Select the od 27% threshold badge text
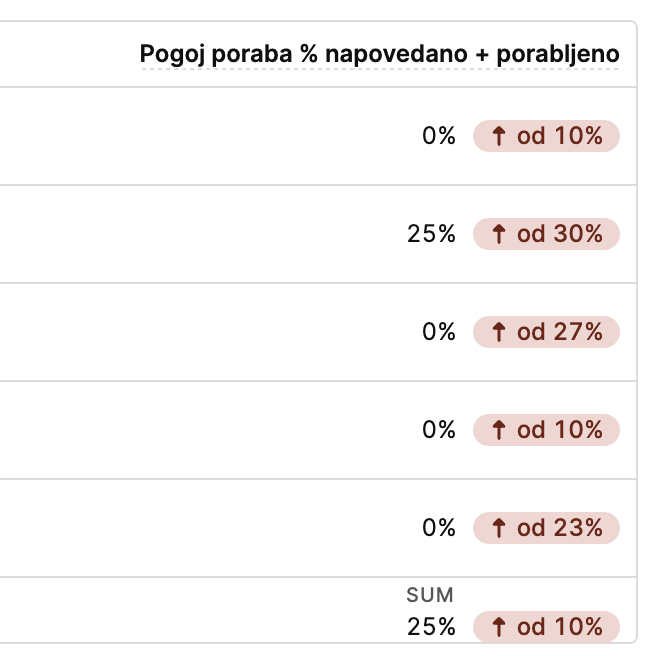This screenshot has height=656, width=658. click(560, 332)
